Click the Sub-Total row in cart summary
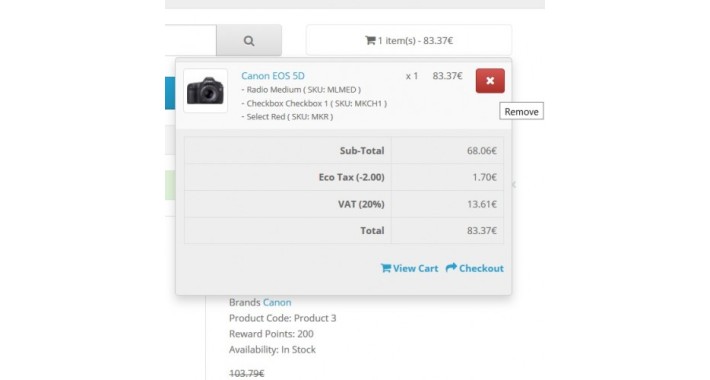710x380 pixels. 344,150
